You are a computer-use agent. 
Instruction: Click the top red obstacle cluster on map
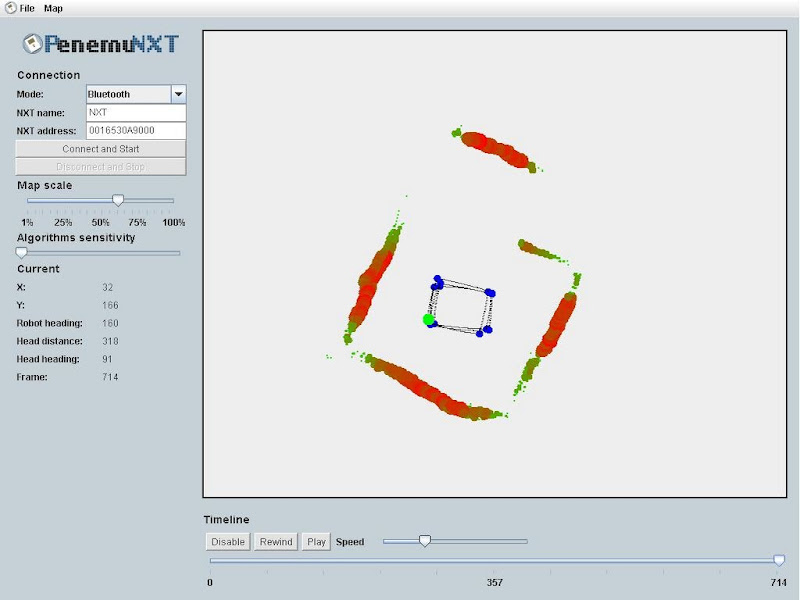(493, 149)
